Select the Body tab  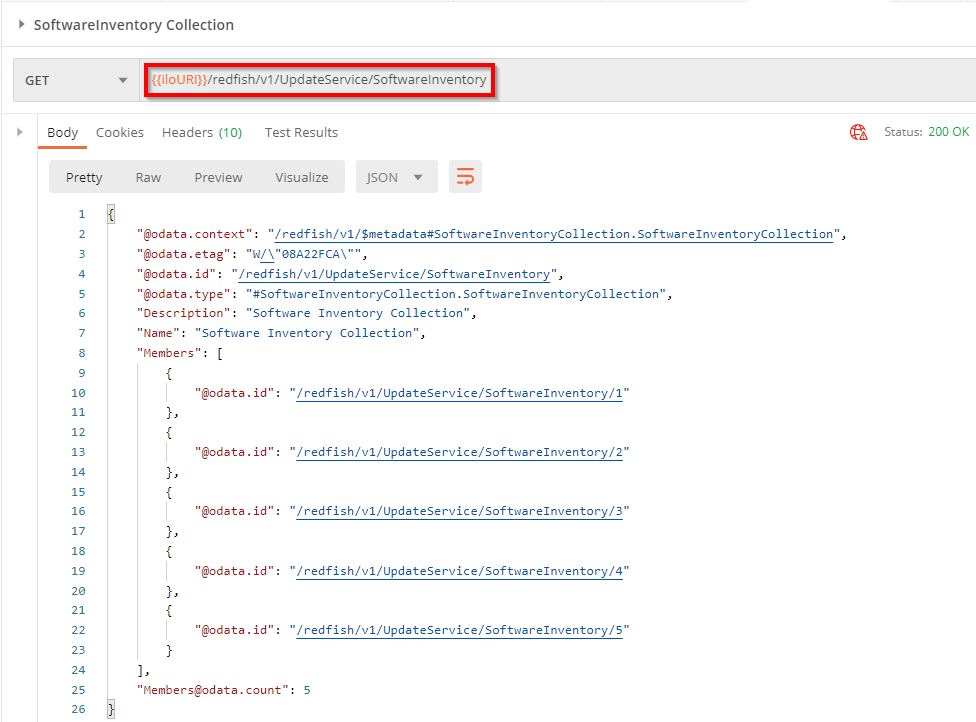pyautogui.click(x=62, y=132)
